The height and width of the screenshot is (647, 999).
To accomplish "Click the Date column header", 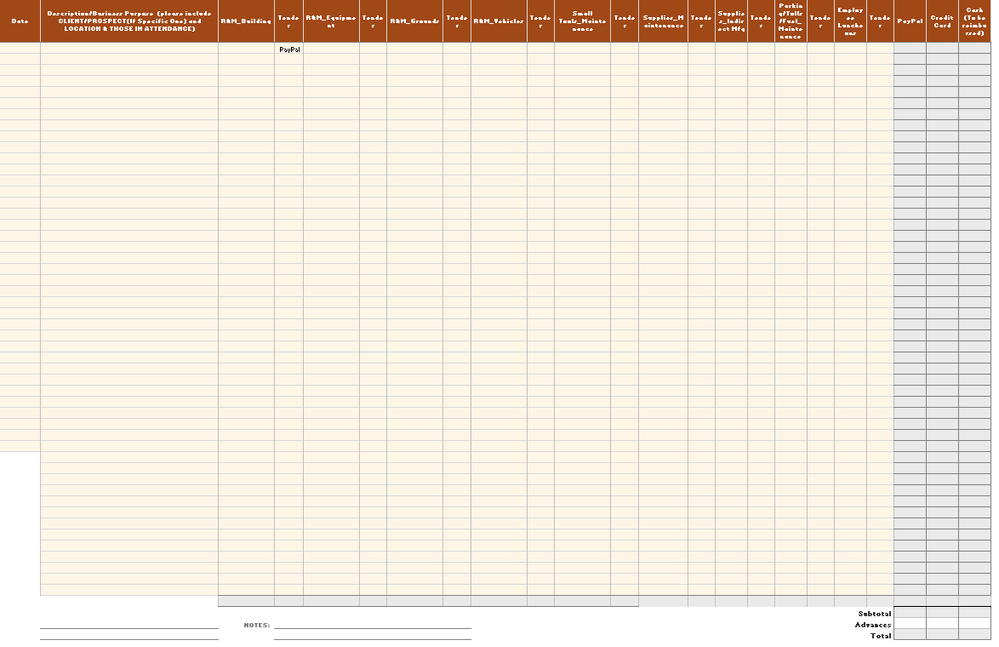I will 20,21.
